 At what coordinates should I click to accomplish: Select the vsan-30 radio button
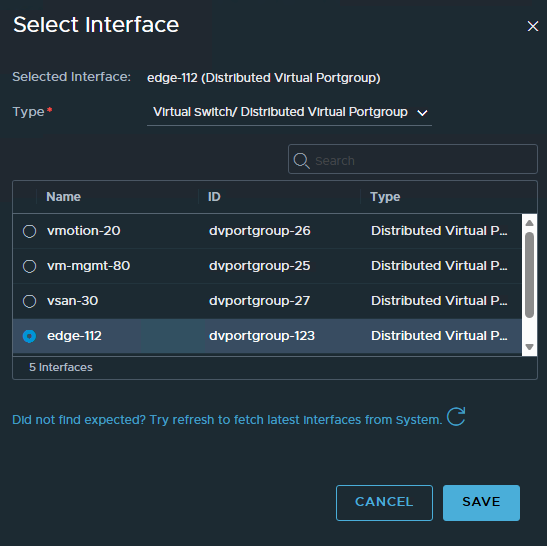pyautogui.click(x=29, y=301)
